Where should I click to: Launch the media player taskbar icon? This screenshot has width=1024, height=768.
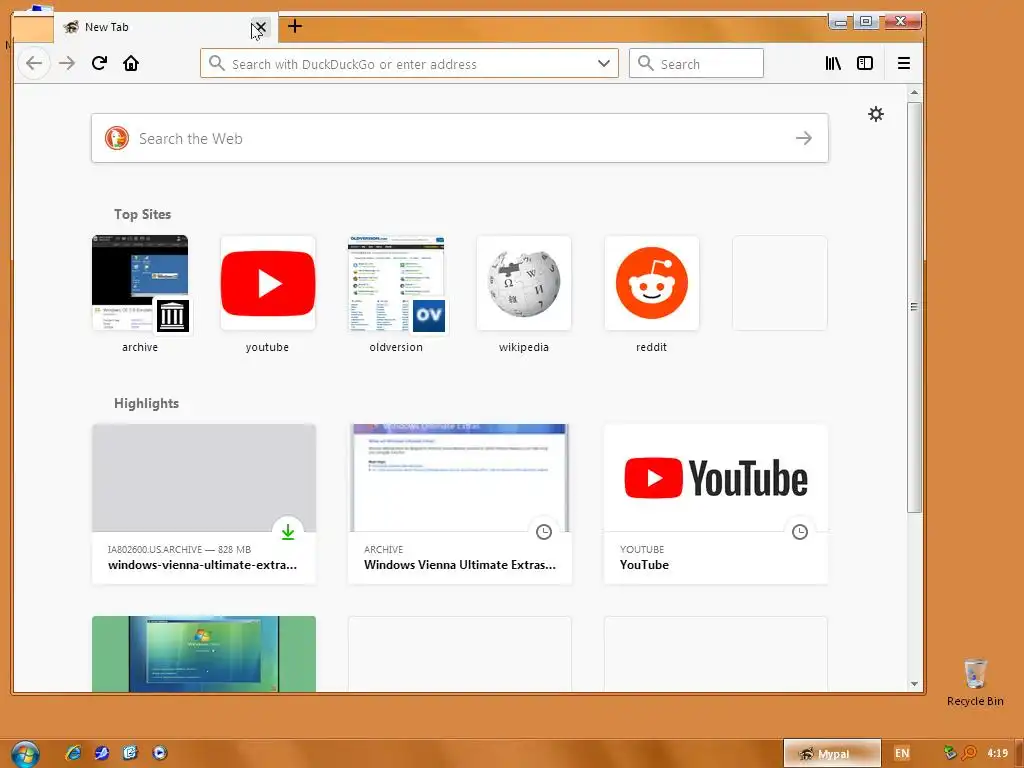click(x=159, y=752)
